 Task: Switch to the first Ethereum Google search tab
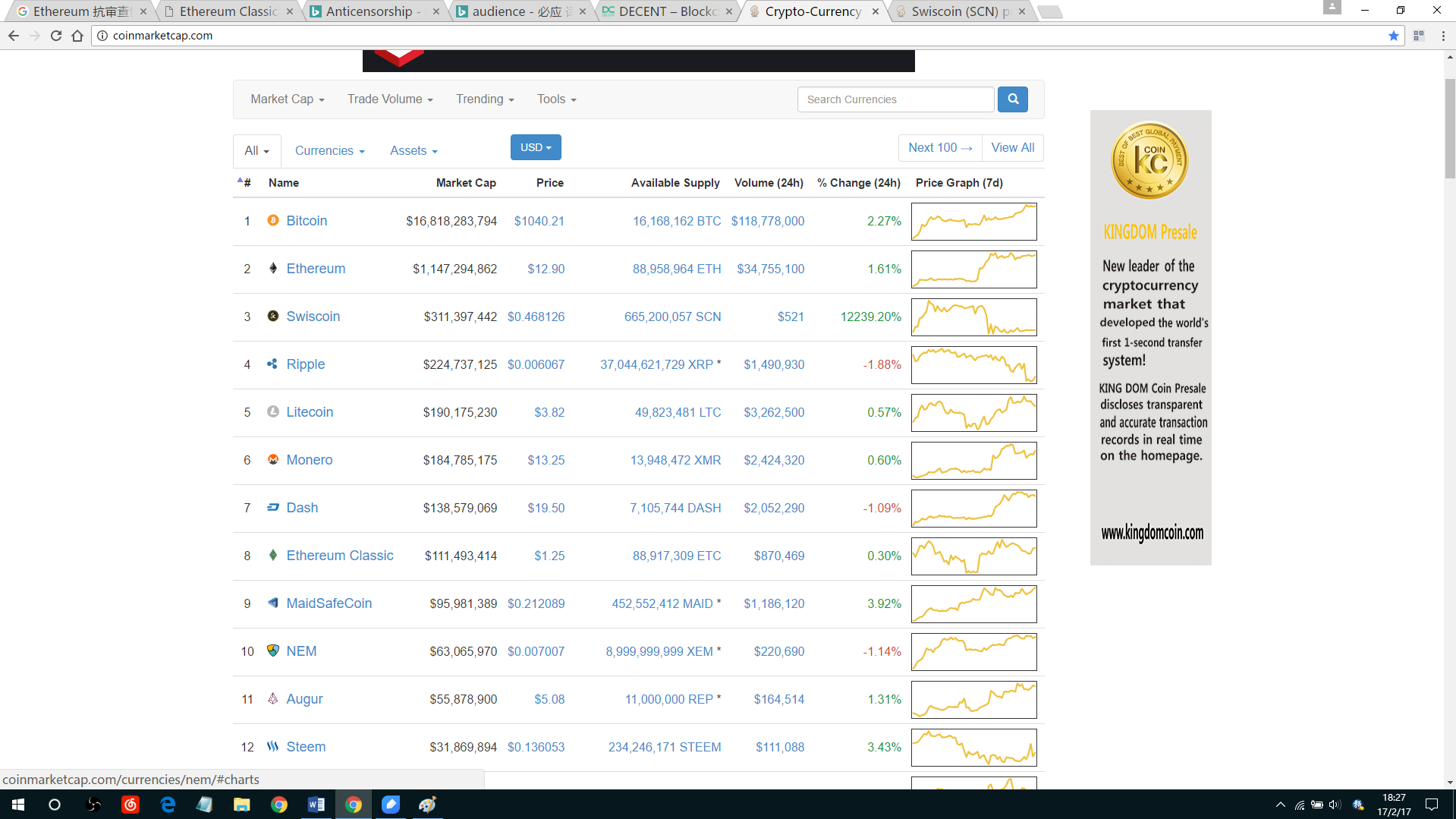(x=82, y=11)
